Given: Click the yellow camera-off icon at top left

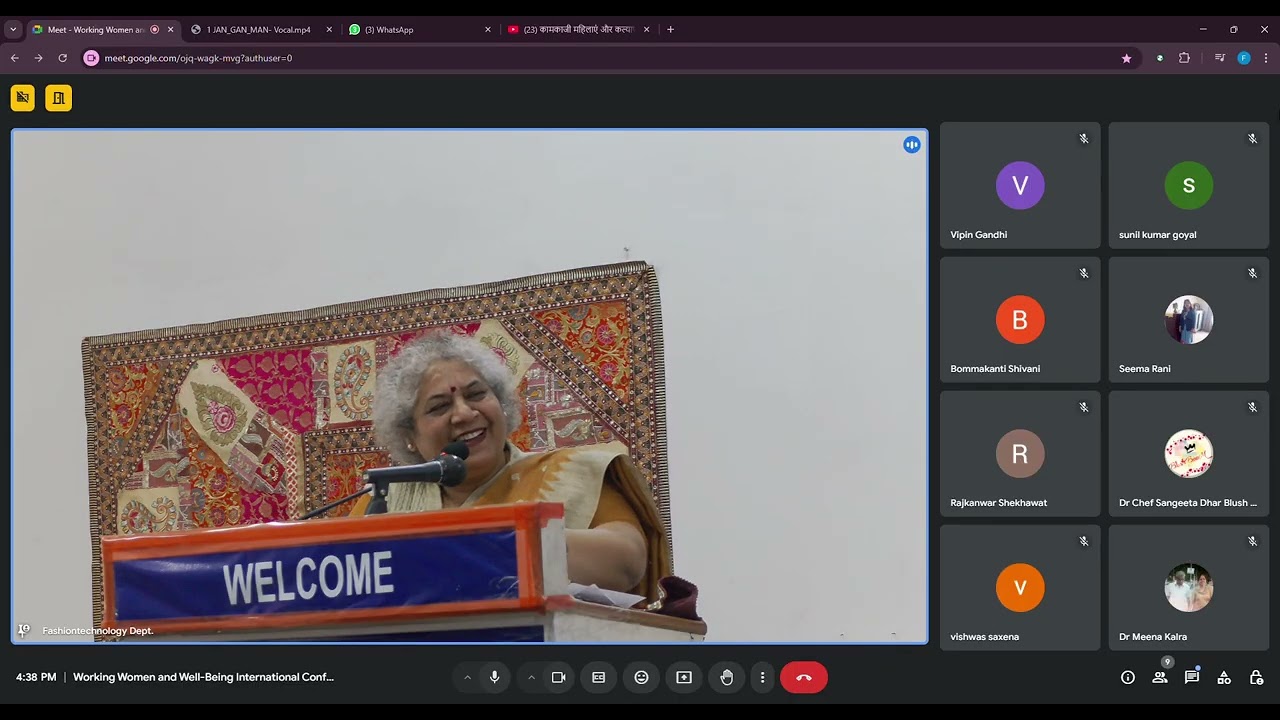Looking at the screenshot, I should (23, 98).
